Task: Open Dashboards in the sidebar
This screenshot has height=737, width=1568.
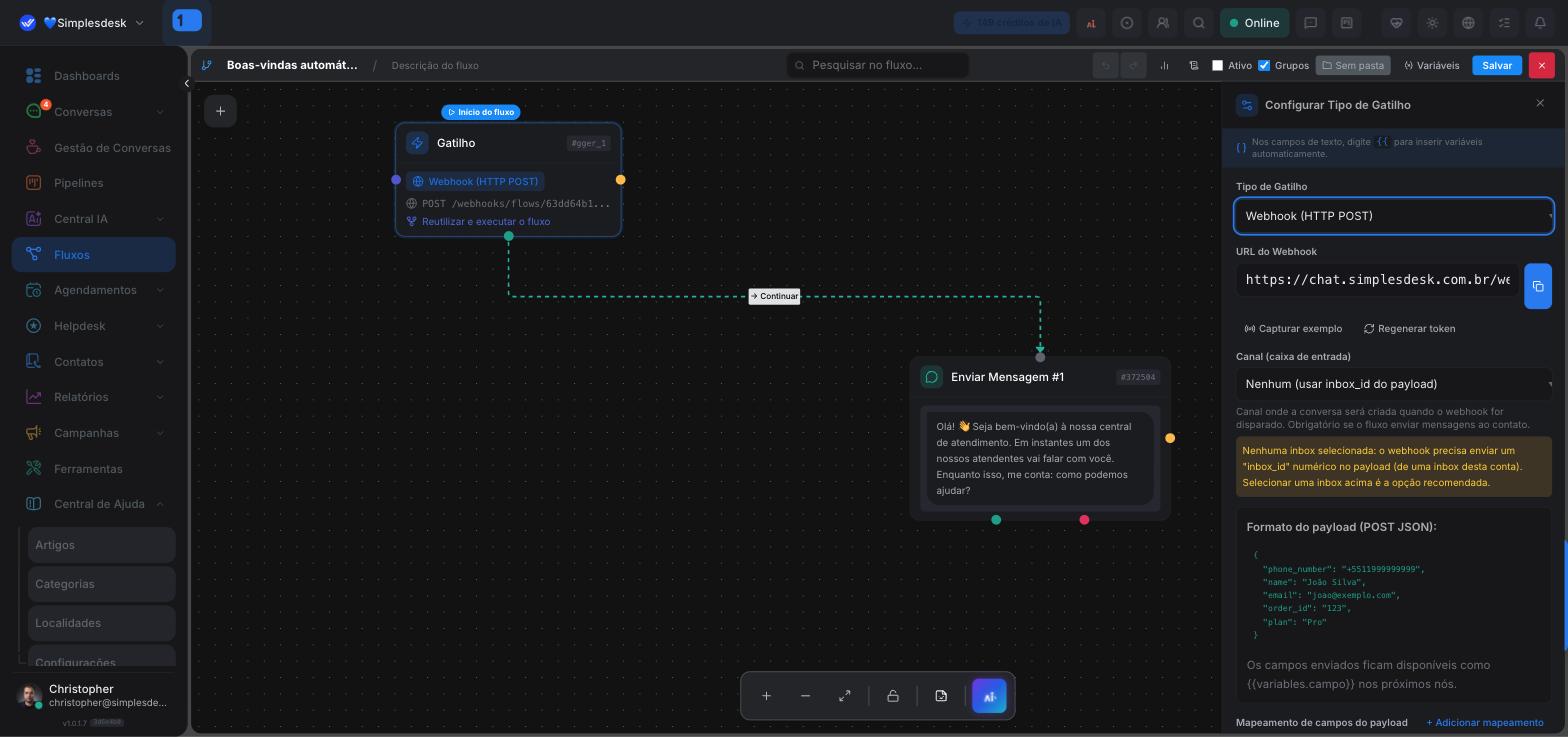Action: click(x=94, y=76)
